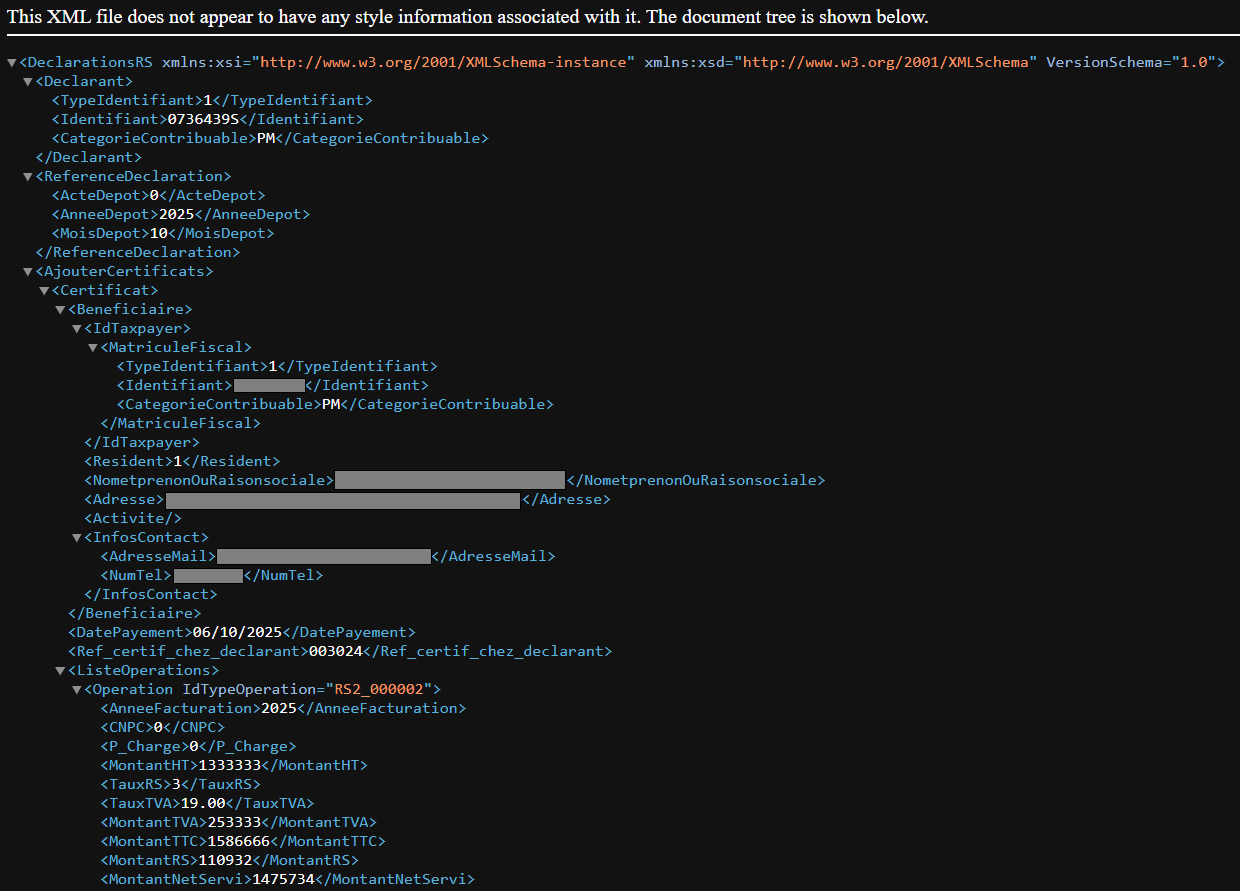The height and width of the screenshot is (891, 1240).
Task: Click the MontantHT value 1333333
Action: click(232, 766)
